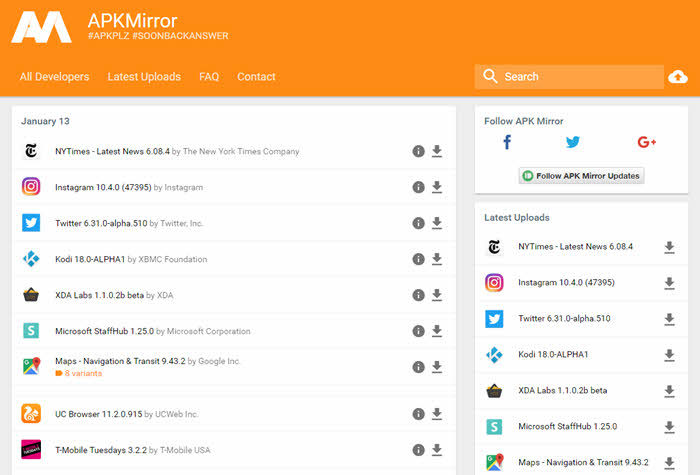
Task: Open the UCWeb Inc. developer link
Action: pos(176,414)
